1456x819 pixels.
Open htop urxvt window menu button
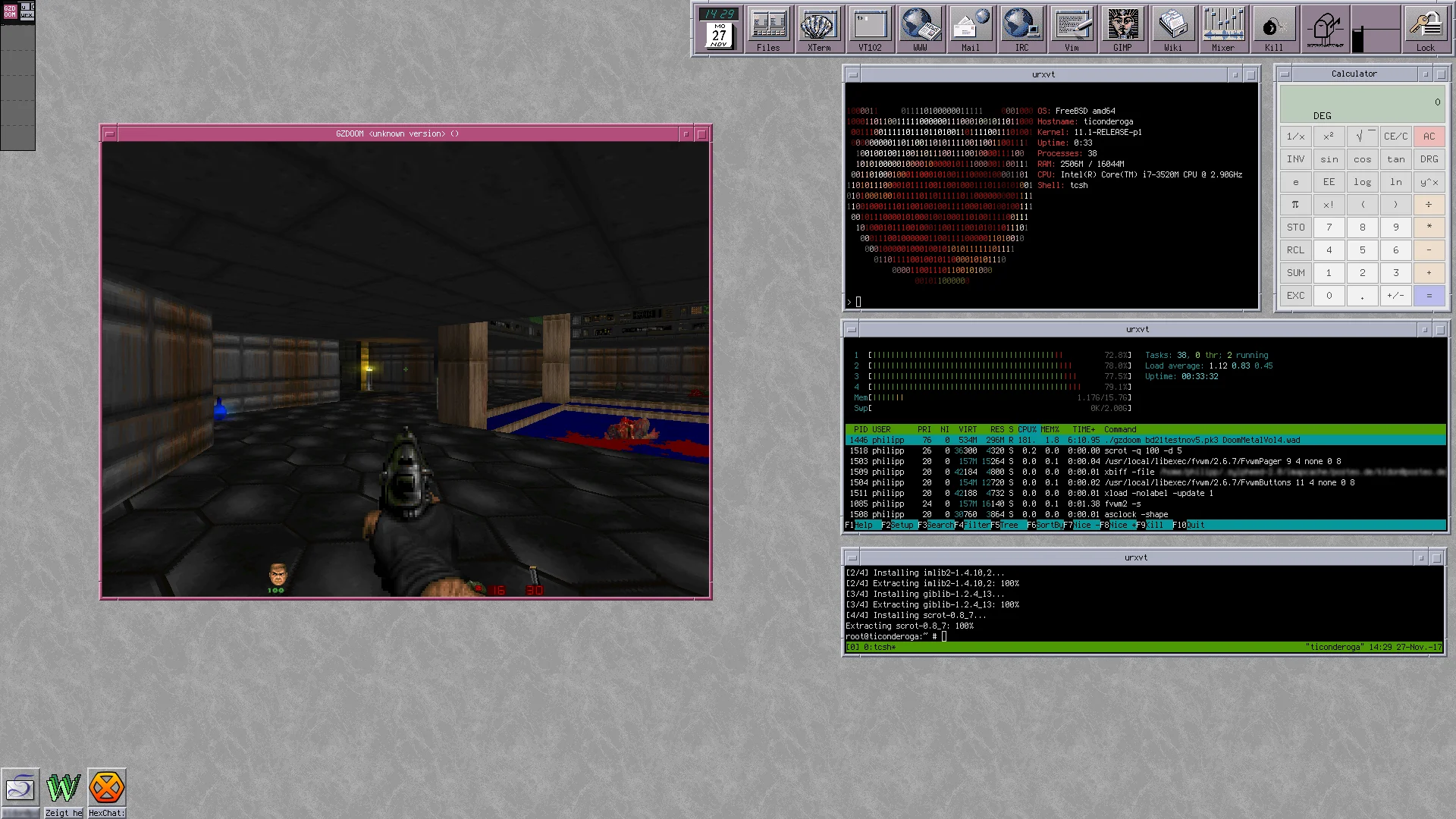[x=852, y=330]
